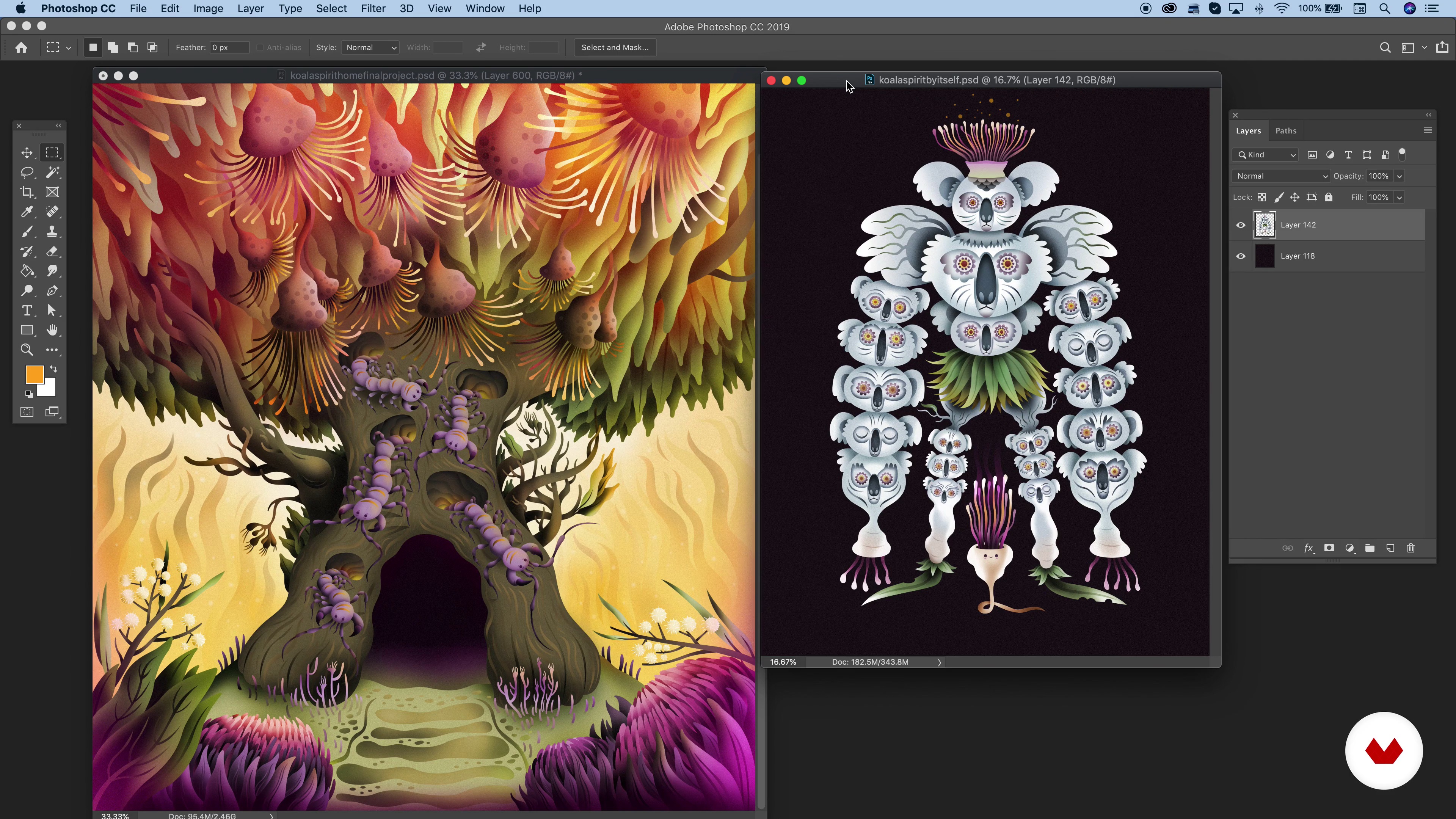Open the Layer menu
This screenshot has width=1456, height=819.
pos(250,8)
